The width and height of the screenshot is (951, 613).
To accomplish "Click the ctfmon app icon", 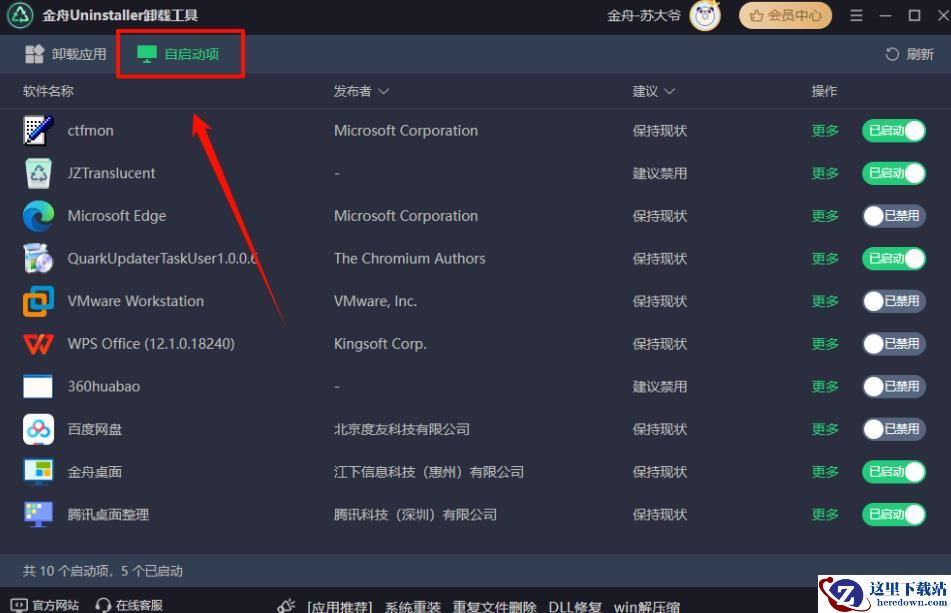I will [38, 130].
